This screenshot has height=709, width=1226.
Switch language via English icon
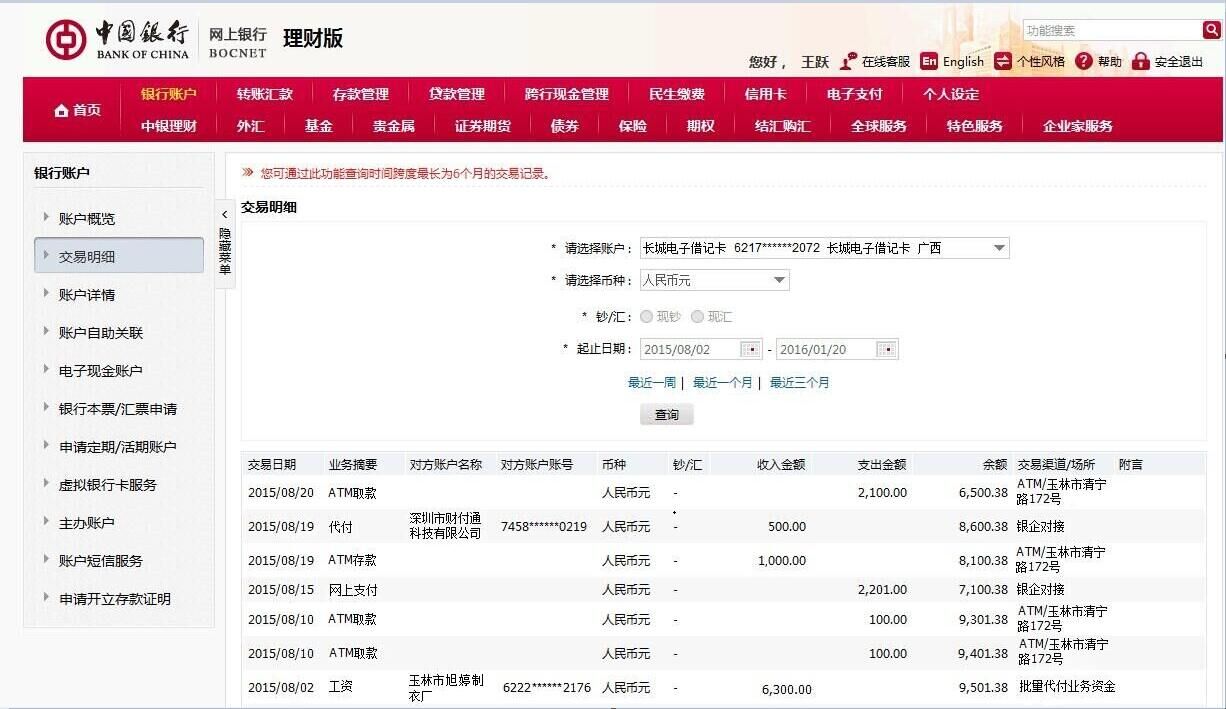929,61
